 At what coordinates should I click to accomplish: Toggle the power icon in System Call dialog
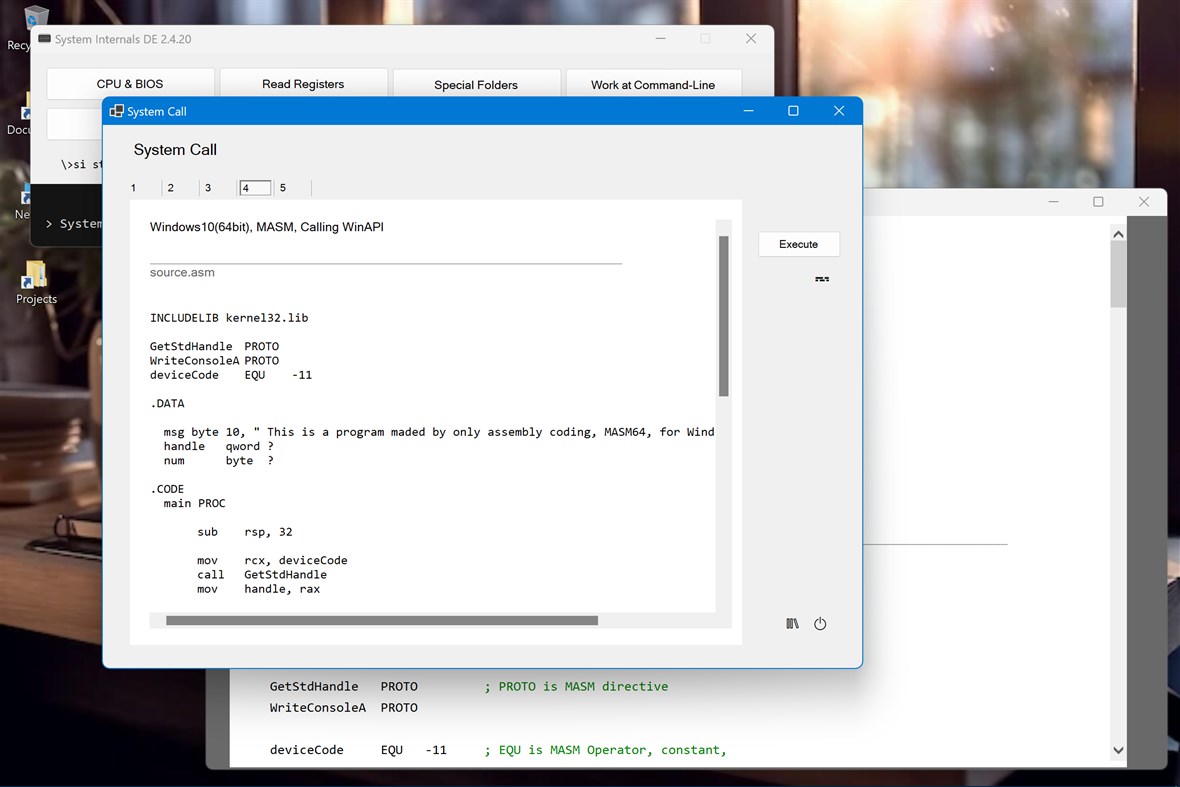[820, 623]
